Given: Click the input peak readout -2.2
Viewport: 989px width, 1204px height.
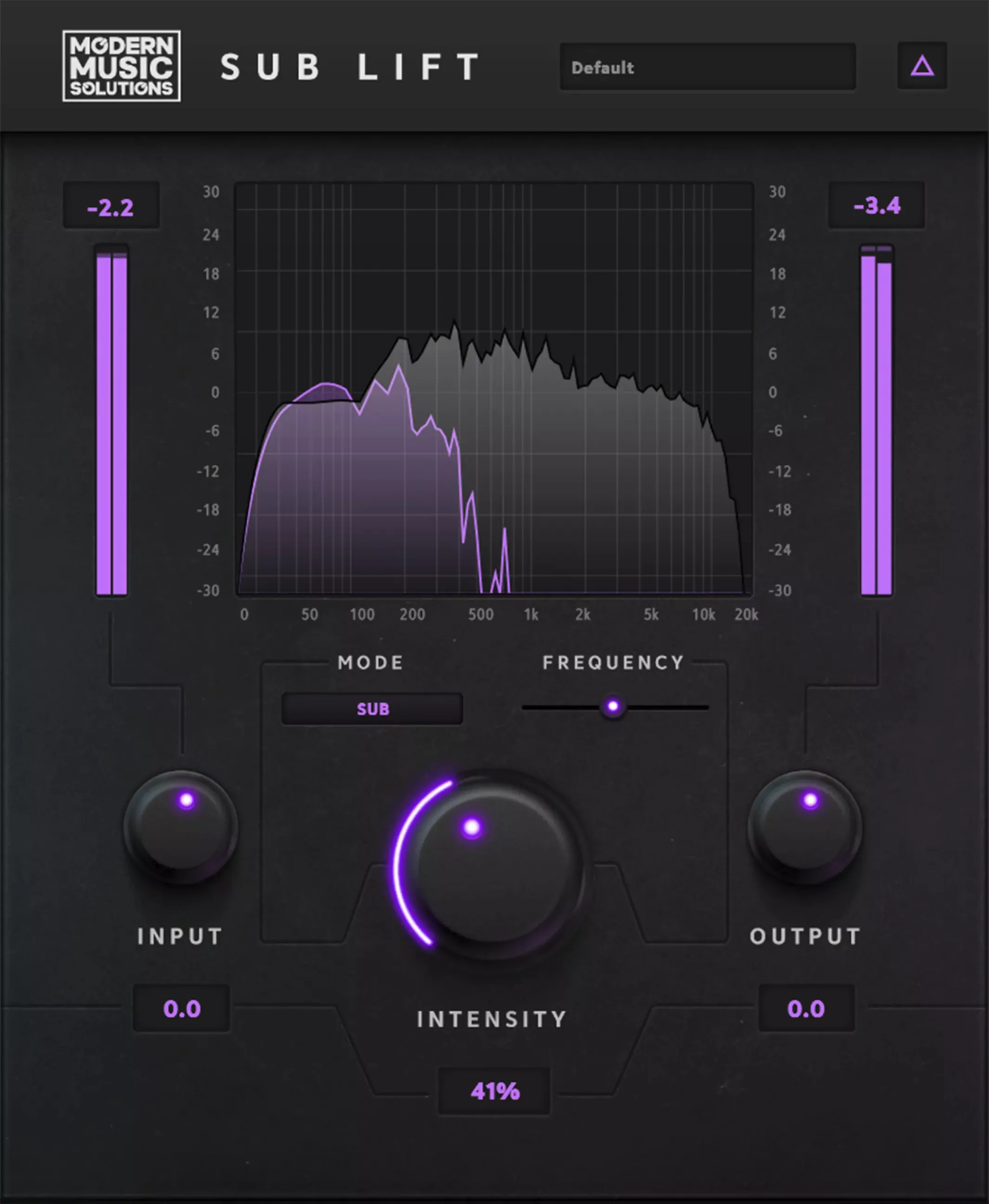Looking at the screenshot, I should (111, 206).
